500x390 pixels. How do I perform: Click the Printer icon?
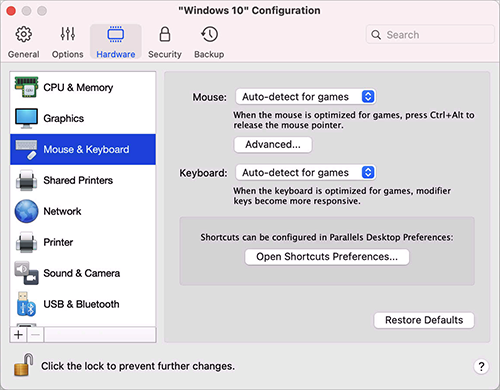pos(26,242)
